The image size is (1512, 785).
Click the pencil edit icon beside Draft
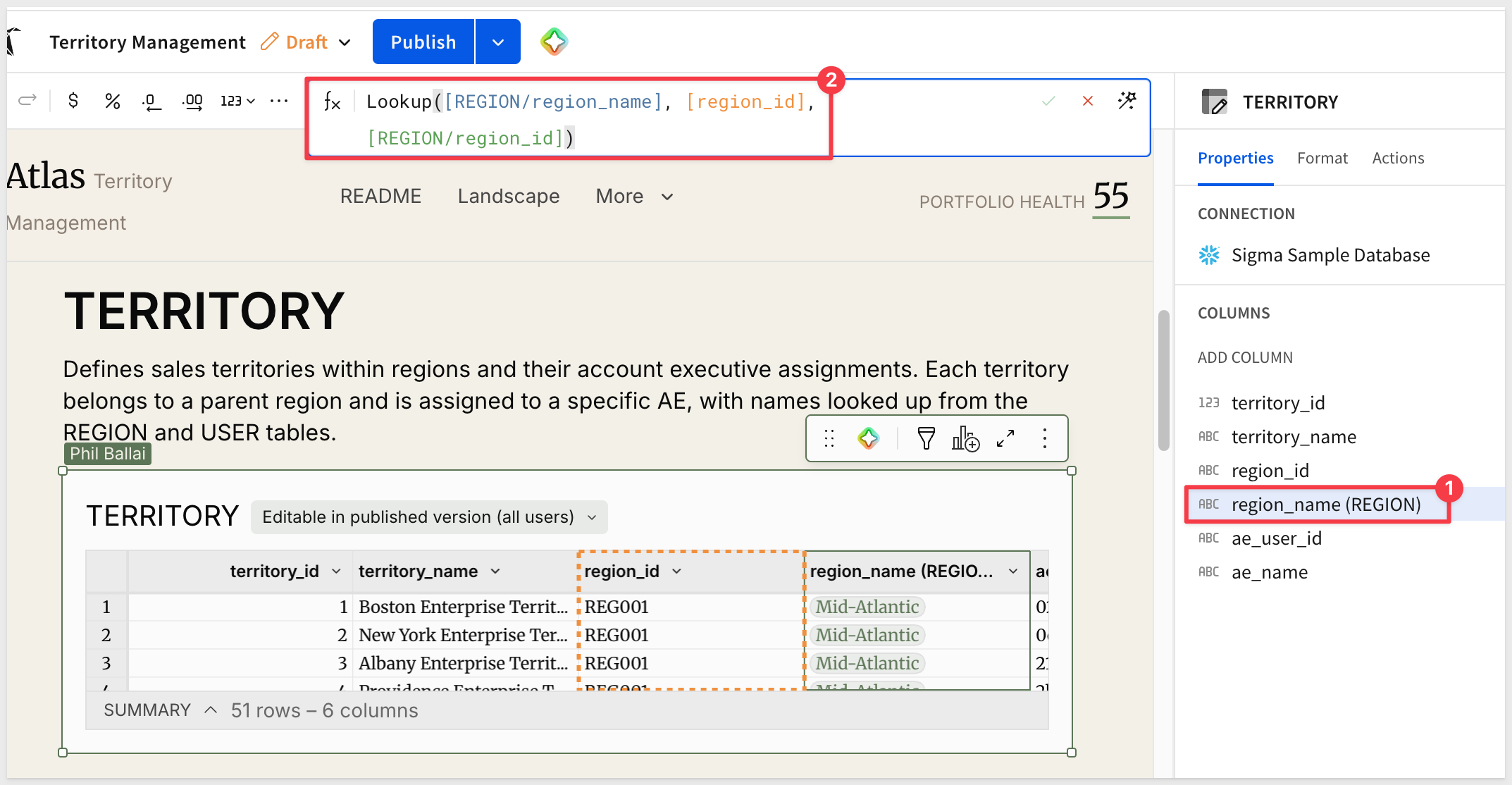pos(269,42)
